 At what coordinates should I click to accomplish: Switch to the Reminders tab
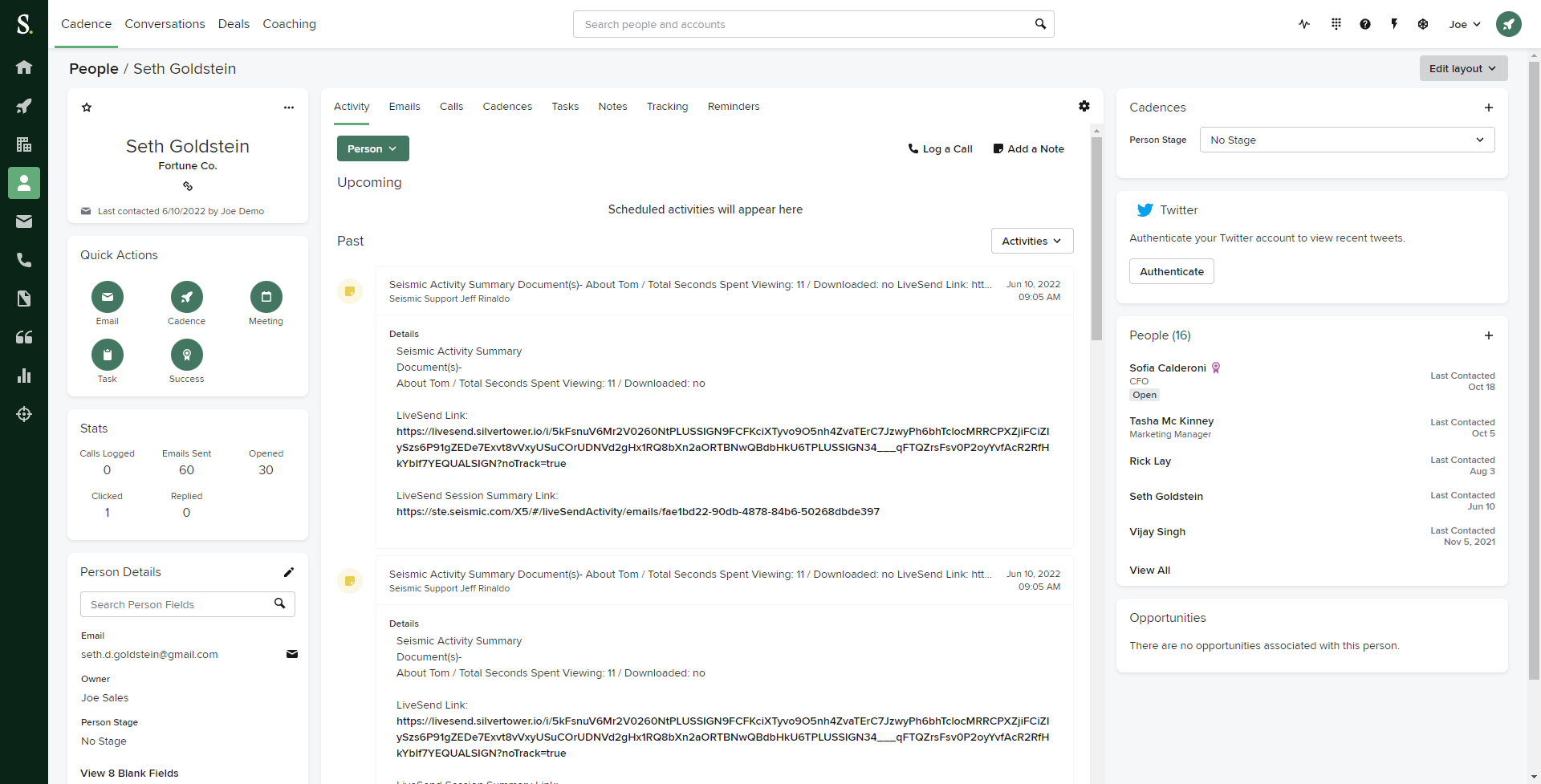tap(733, 107)
